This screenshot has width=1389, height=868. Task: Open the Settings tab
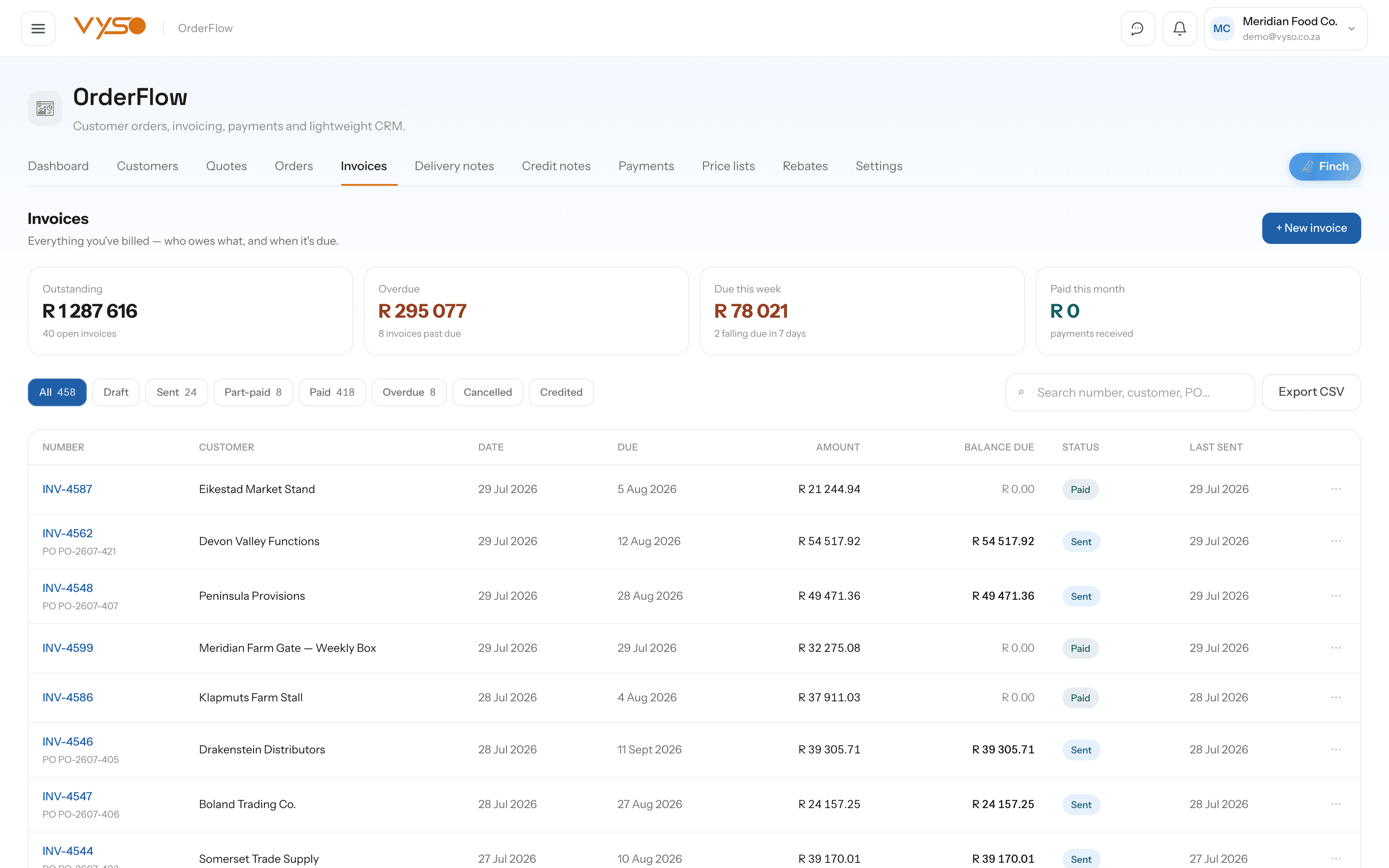click(879, 166)
